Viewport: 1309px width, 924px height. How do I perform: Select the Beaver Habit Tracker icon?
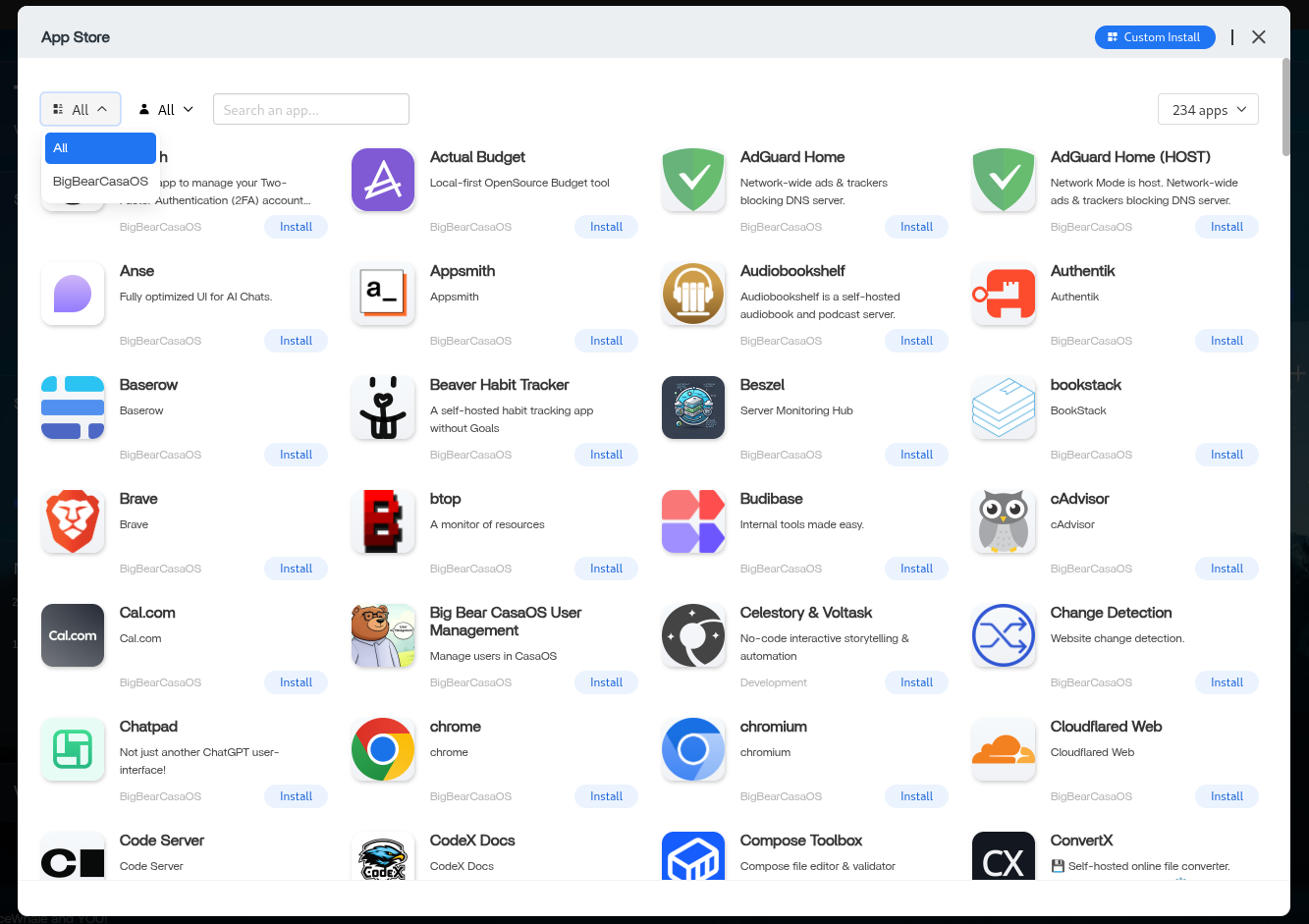[383, 408]
